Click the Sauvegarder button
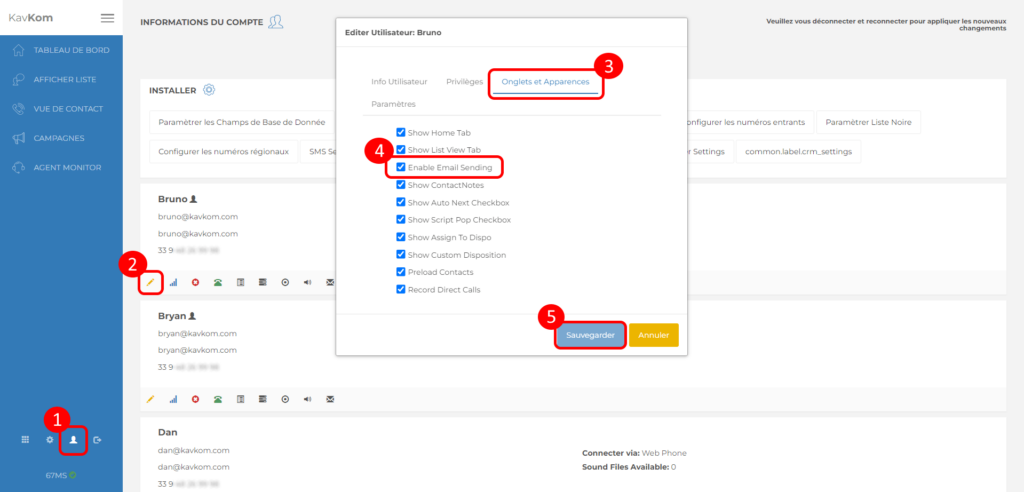Viewport: 1024px width, 492px height. coord(590,335)
